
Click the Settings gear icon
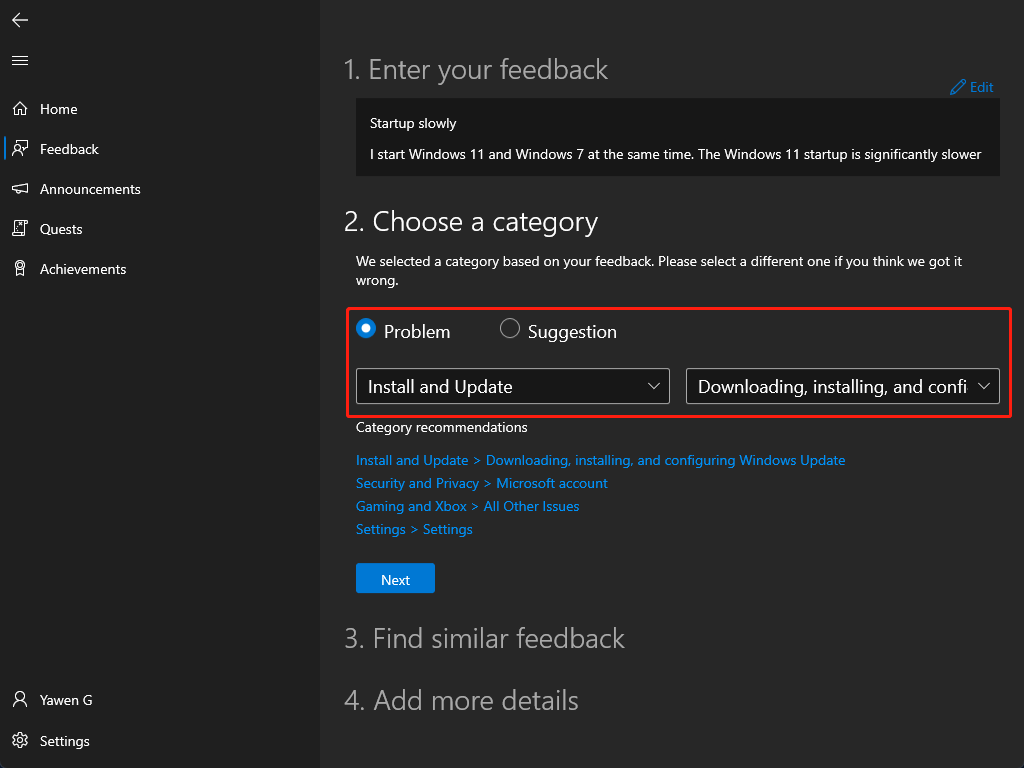(20, 741)
